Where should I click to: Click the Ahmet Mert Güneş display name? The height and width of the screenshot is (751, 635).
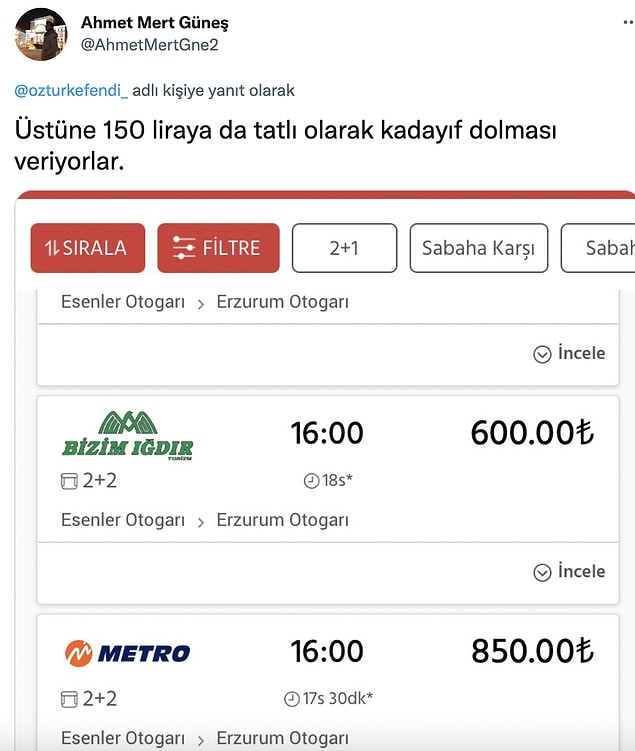coord(154,23)
